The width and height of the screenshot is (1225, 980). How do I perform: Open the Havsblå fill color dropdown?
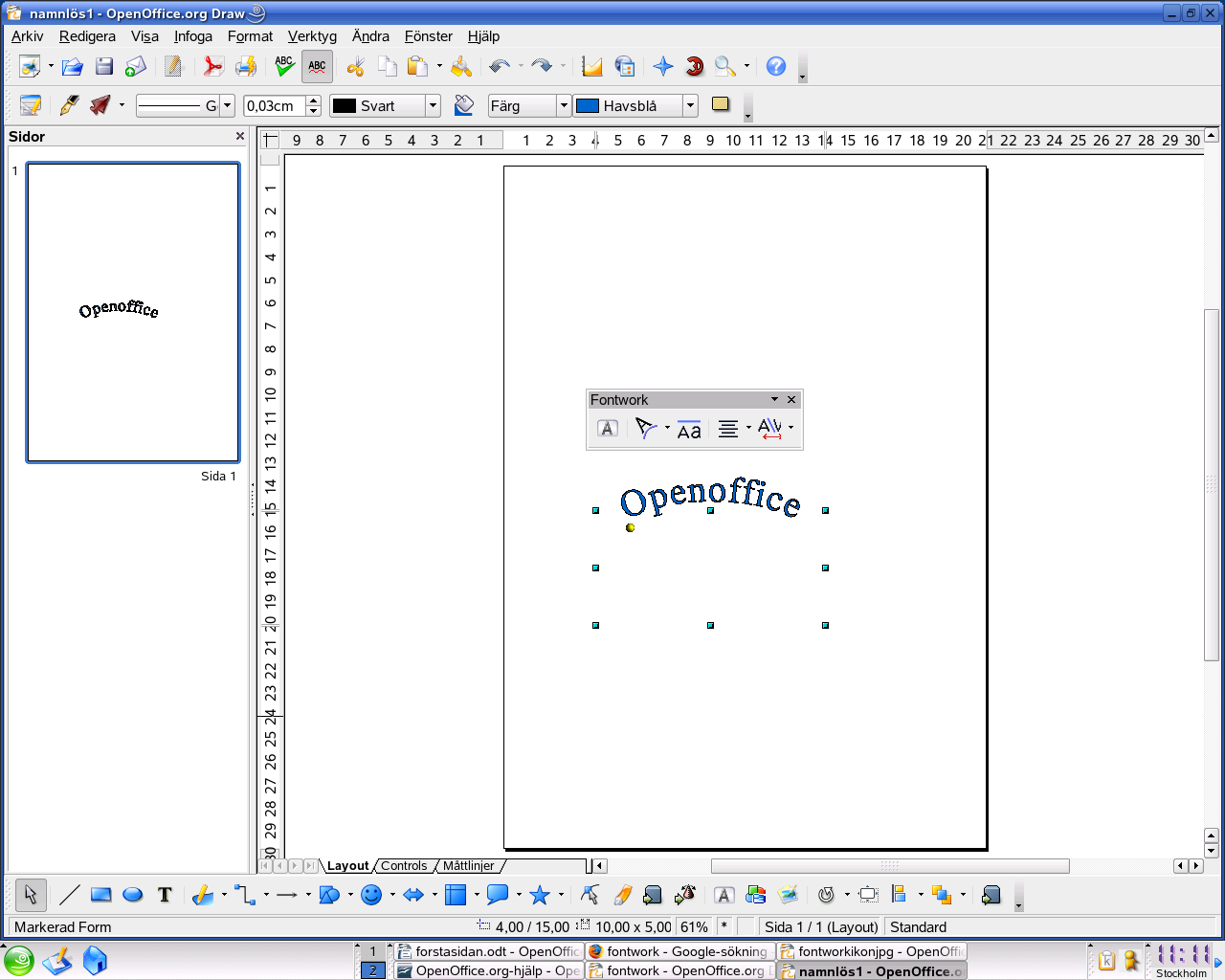(690, 106)
